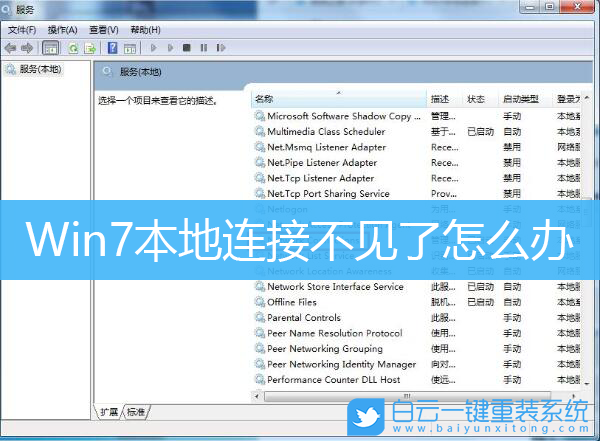Click the Back arrow toolbar icon
600x441 pixels.
[x=10, y=48]
